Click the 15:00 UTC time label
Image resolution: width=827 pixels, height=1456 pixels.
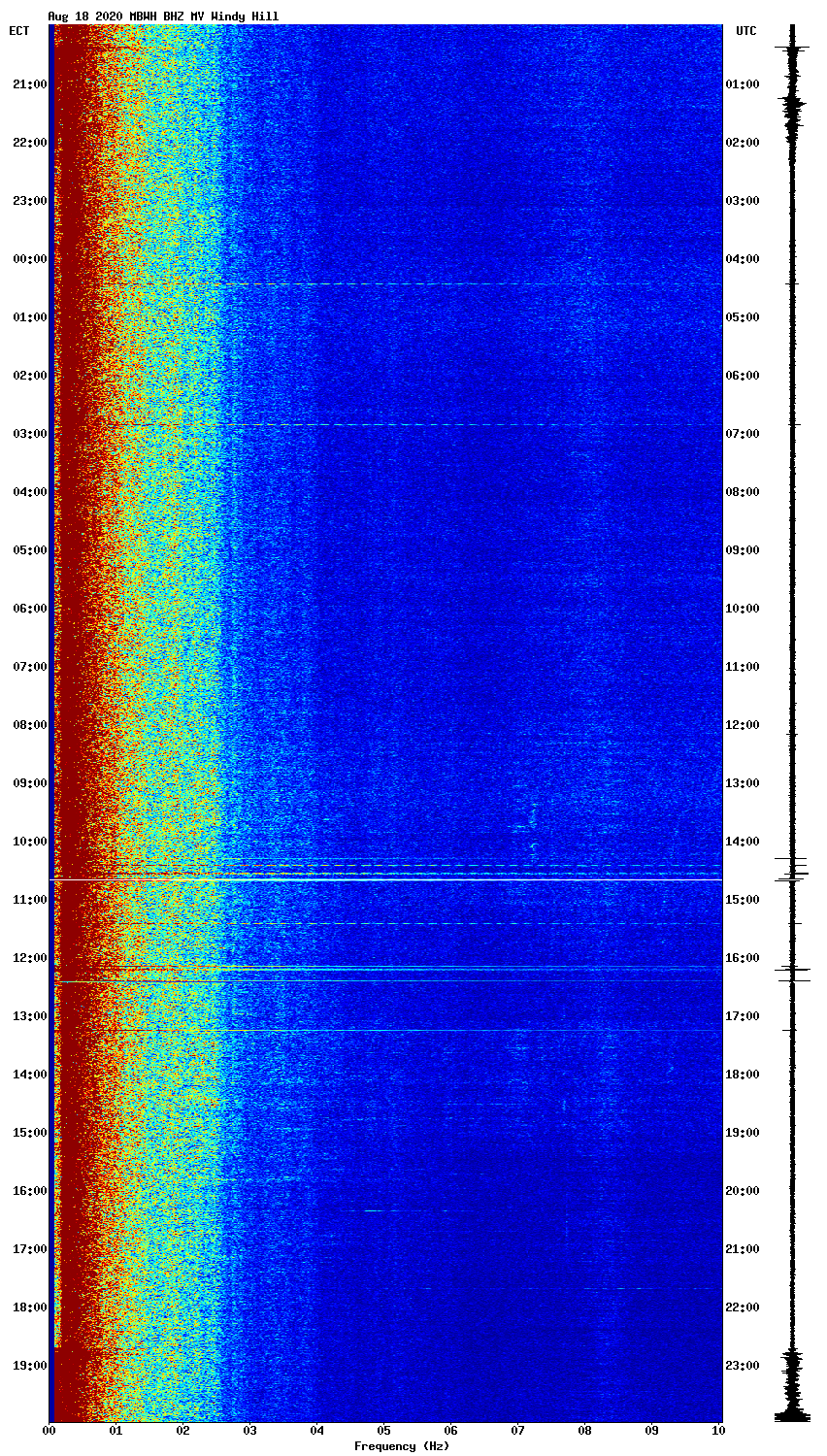coord(743,900)
